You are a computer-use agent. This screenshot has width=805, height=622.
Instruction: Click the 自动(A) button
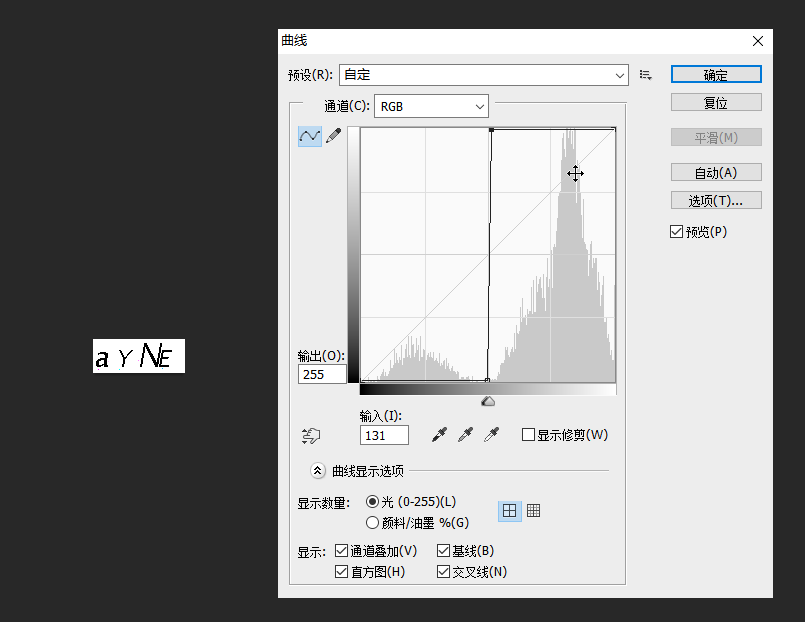[715, 172]
